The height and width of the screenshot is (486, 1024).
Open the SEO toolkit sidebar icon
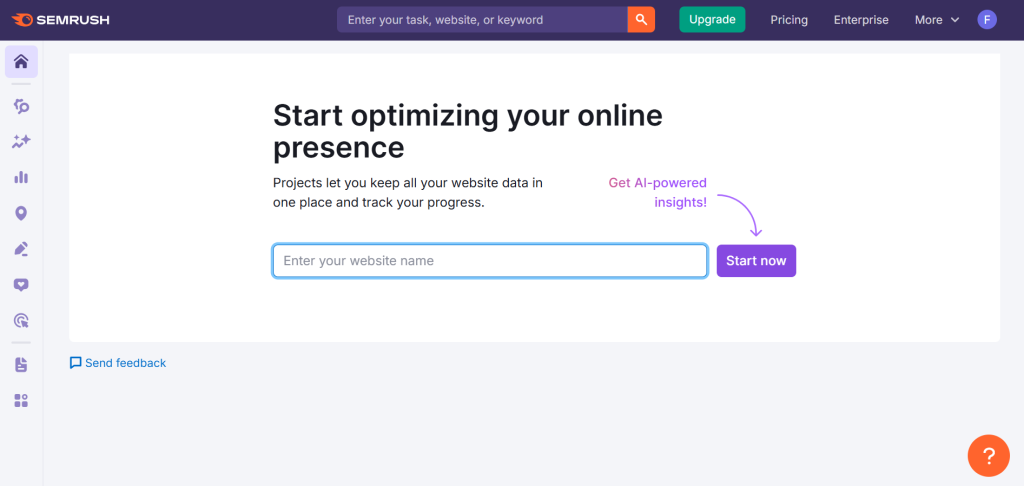(21, 106)
